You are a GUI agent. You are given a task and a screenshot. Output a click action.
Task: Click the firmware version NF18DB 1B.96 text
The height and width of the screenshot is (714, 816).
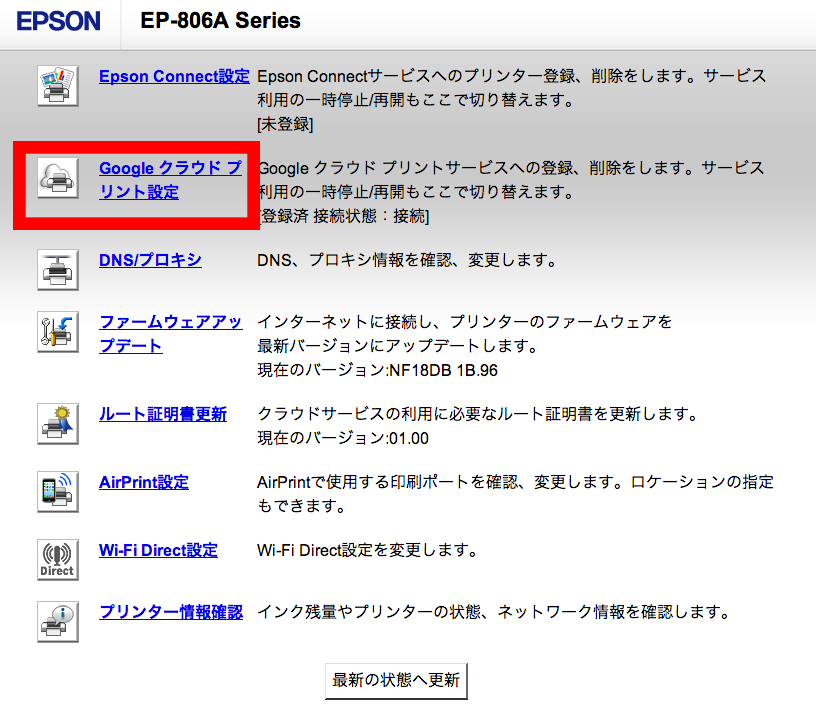443,371
